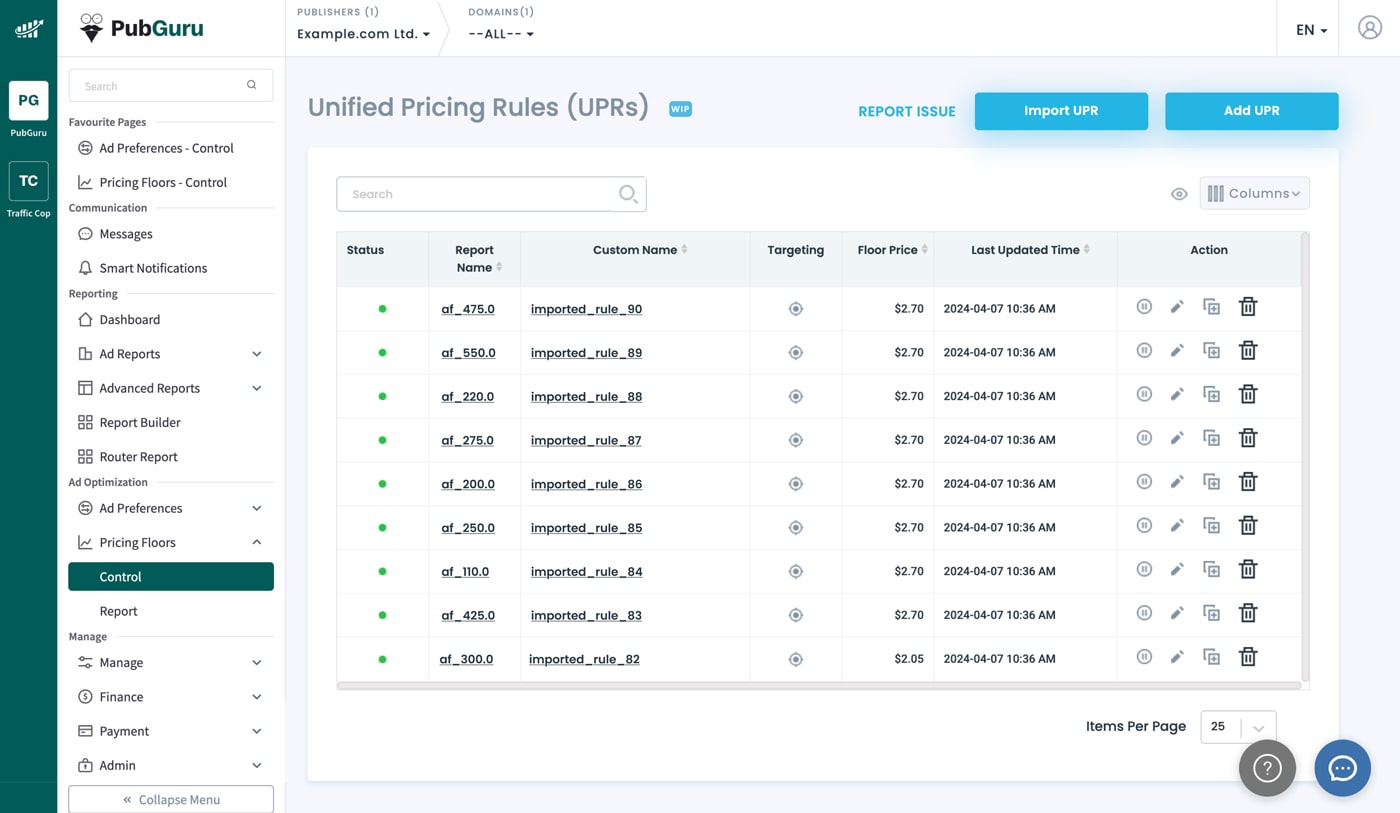This screenshot has width=1400, height=813.
Task: Click the Import UPR button
Action: pos(1061,111)
